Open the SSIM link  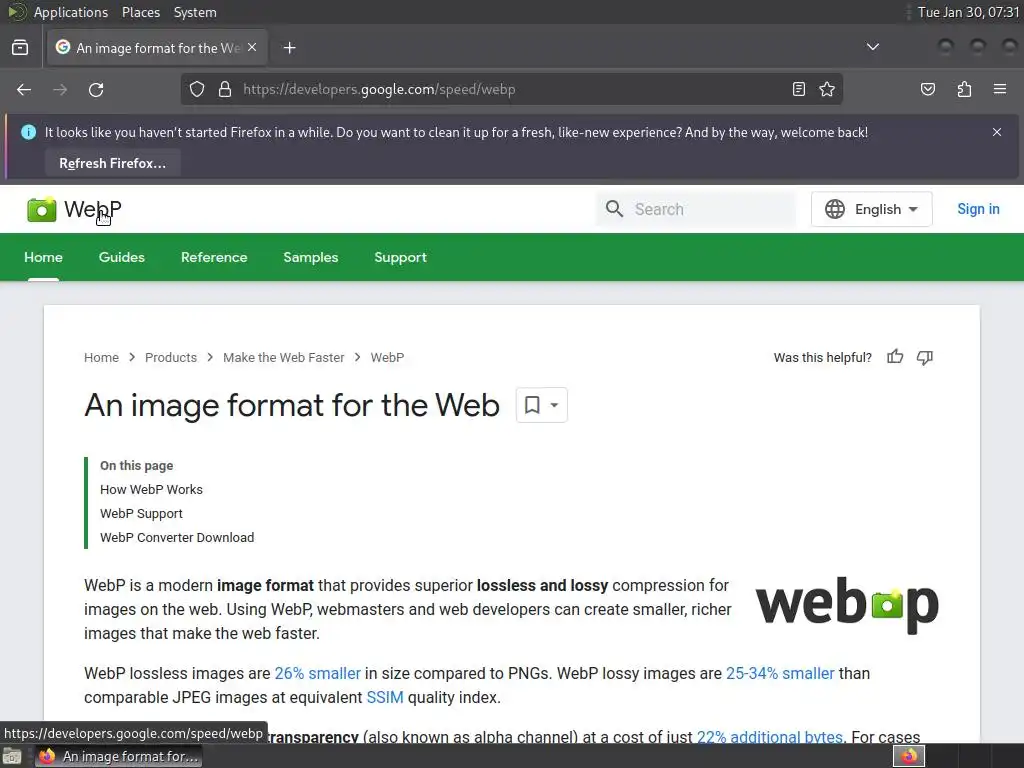[x=385, y=697]
